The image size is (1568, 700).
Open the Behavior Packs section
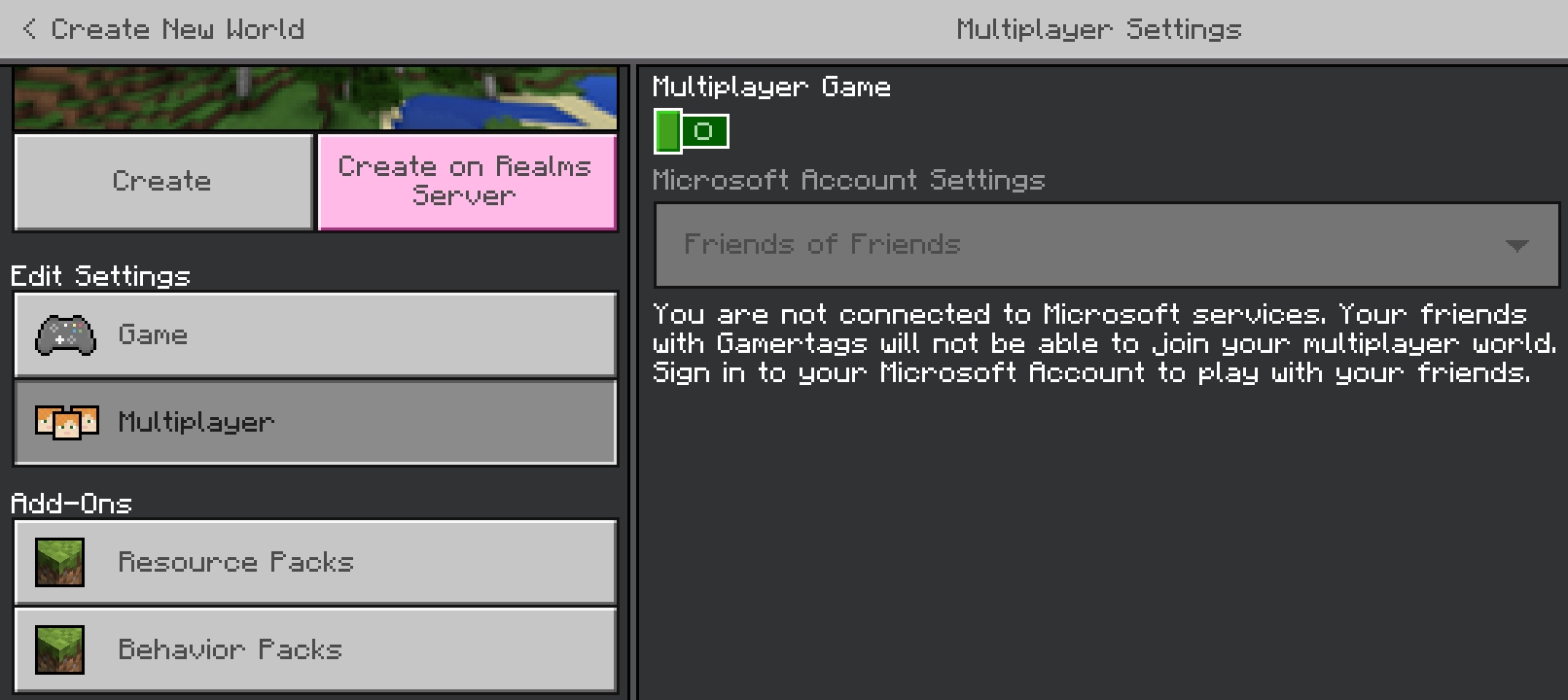tap(315, 649)
